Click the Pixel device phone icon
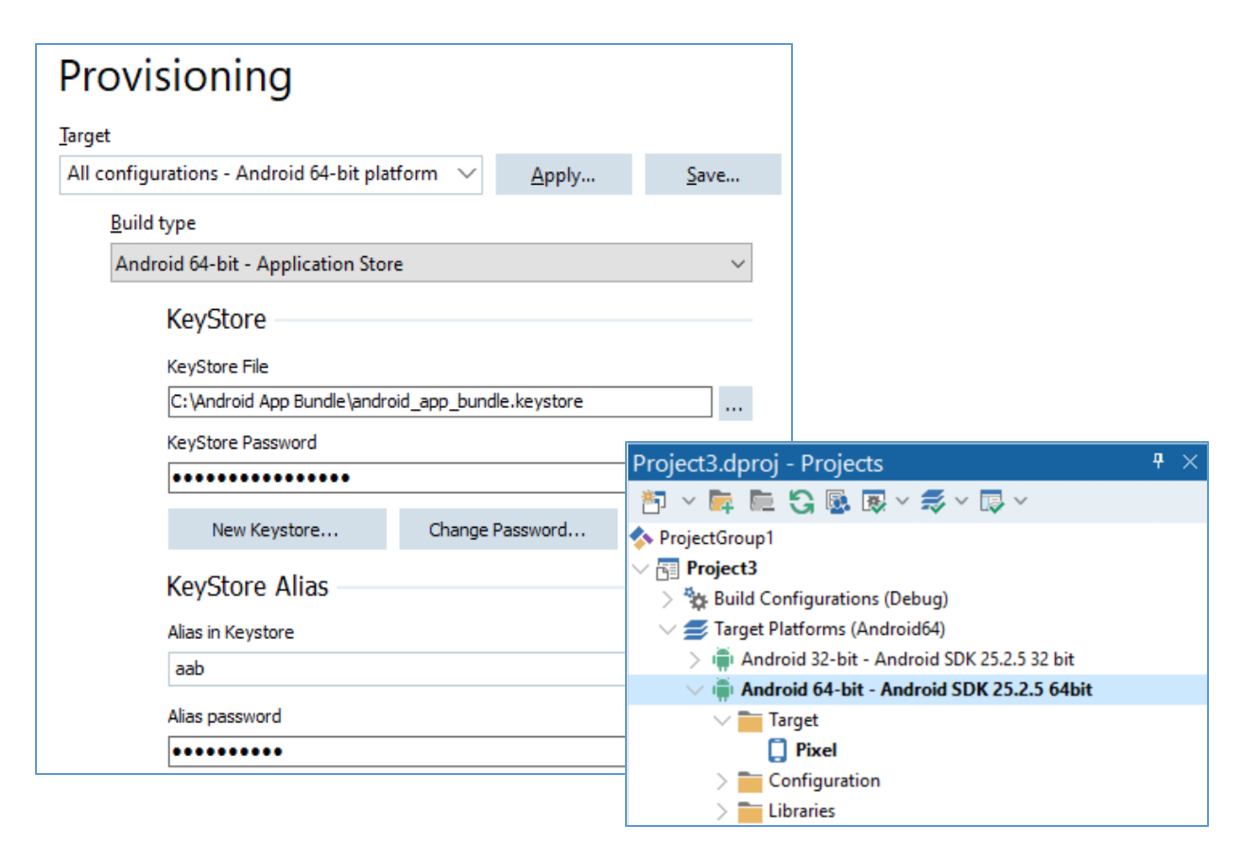Image resolution: width=1236 pixels, height=864 pixels. pos(777,750)
